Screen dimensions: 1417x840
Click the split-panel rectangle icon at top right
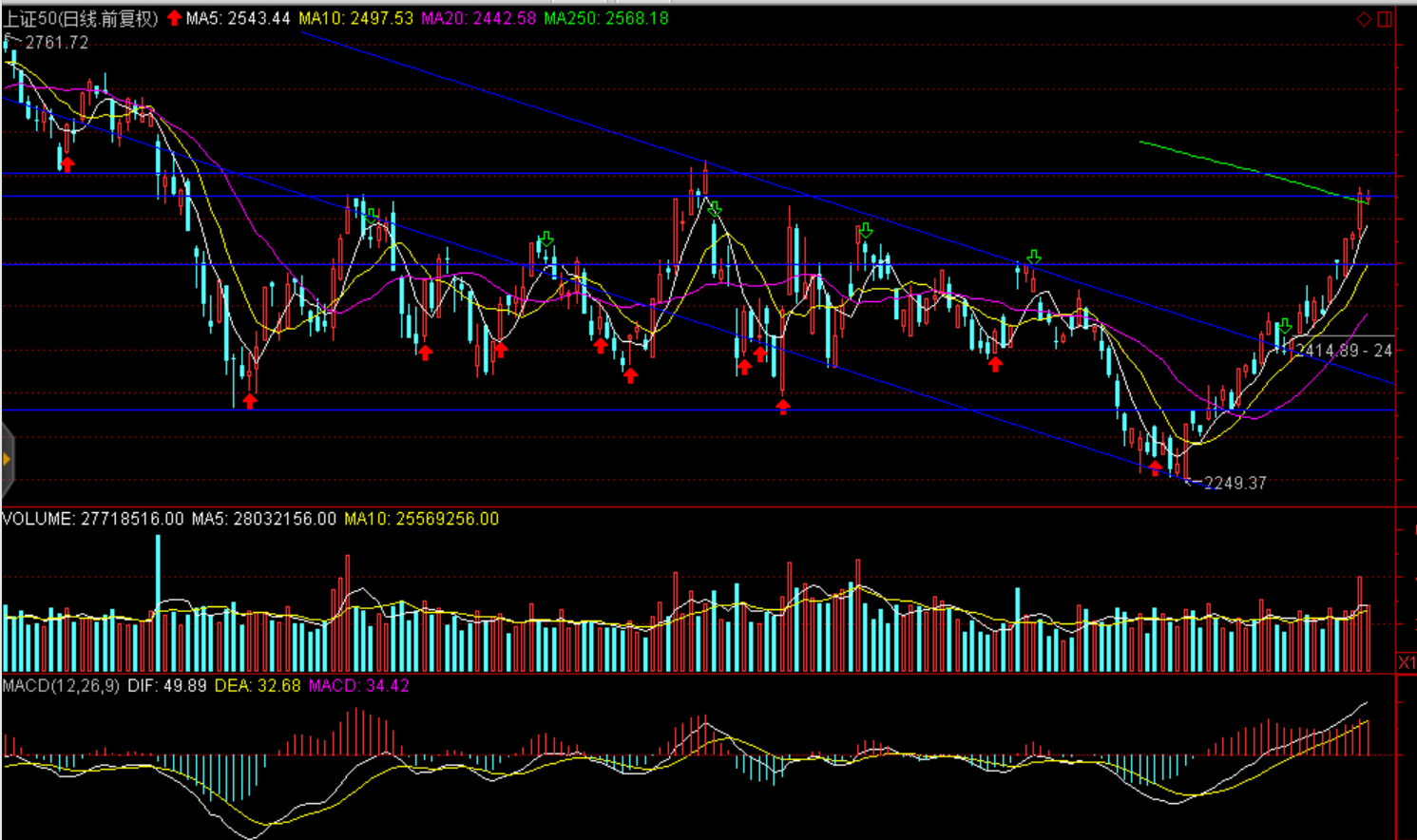pyautogui.click(x=1385, y=19)
